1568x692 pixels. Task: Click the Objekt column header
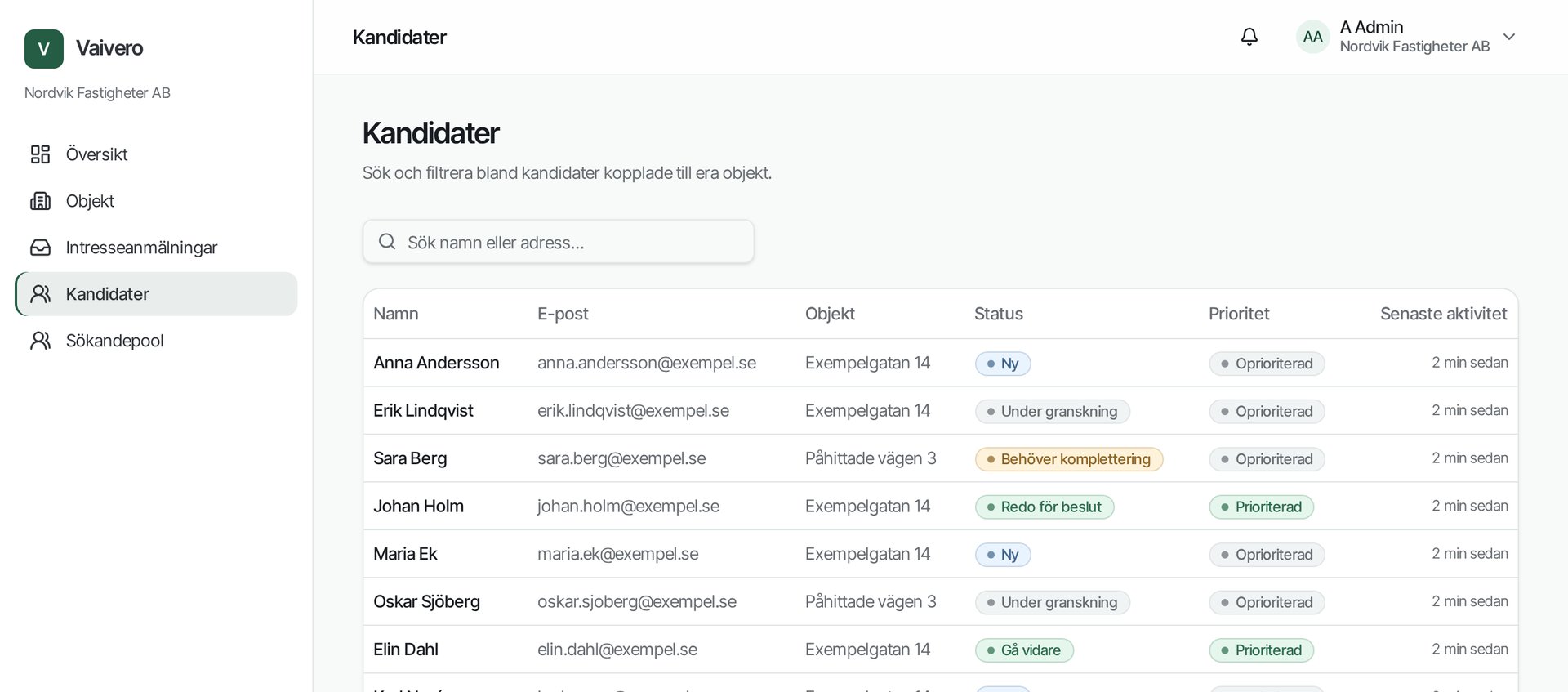click(830, 314)
